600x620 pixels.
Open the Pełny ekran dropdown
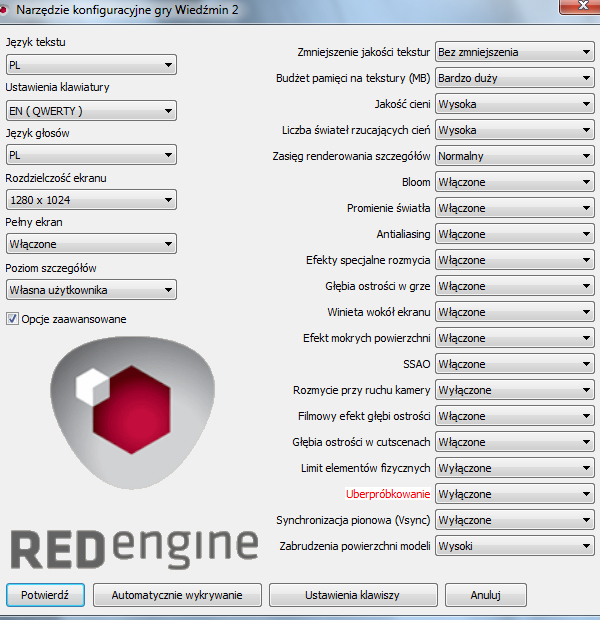[x=91, y=243]
